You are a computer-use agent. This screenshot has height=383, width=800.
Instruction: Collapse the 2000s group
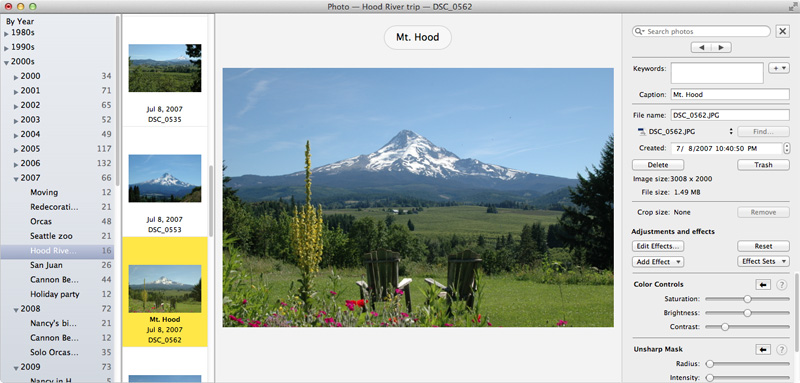click(x=6, y=63)
